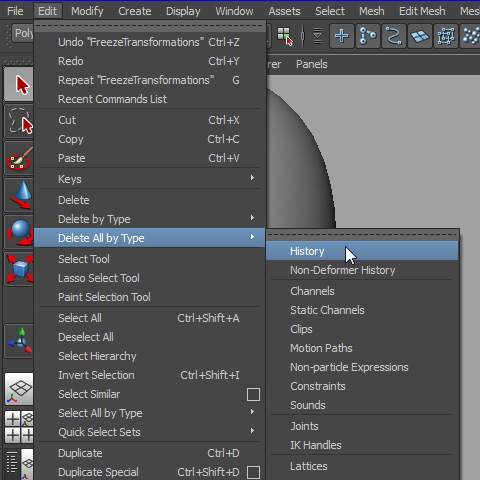The image size is (480, 480).
Task: Select the arrow Select tool in toolbox
Action: click(x=19, y=84)
